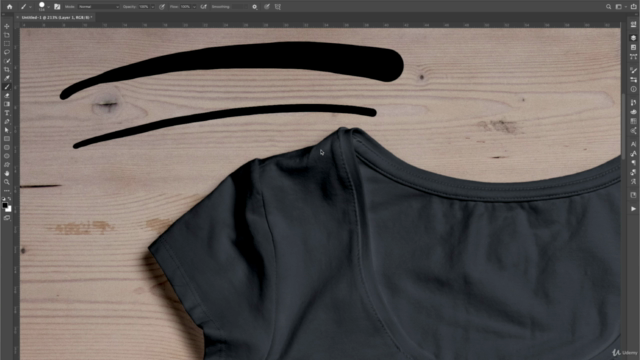This screenshot has width=640, height=360.
Task: Open the Brushes panel icon in right dock
Action: [x=633, y=70]
